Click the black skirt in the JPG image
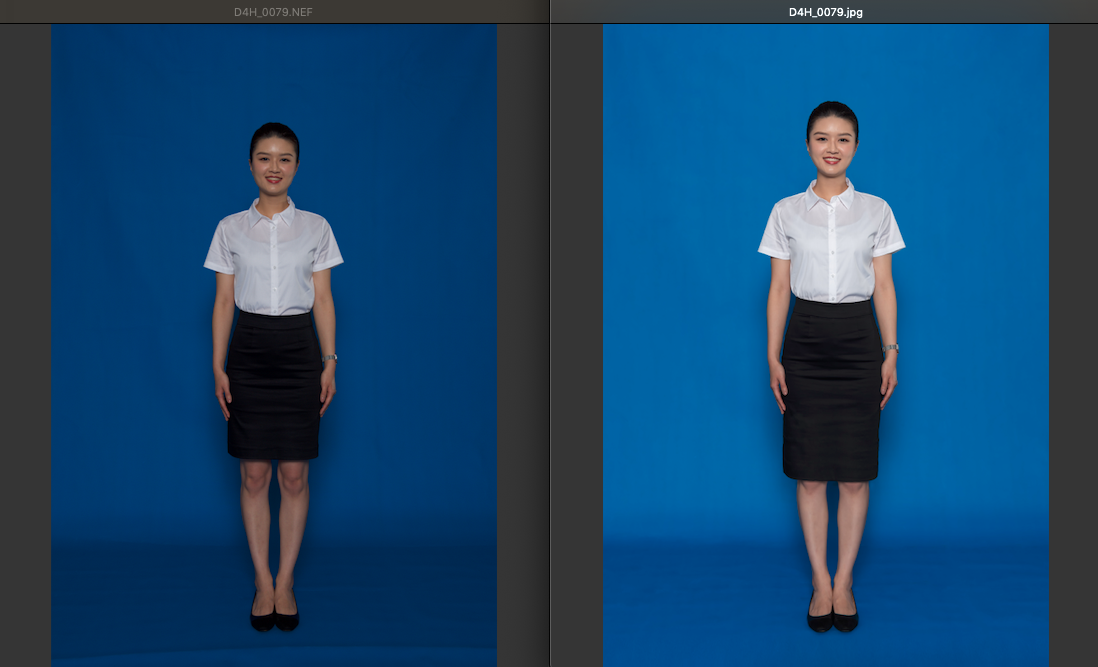1098x667 pixels. tap(831, 390)
